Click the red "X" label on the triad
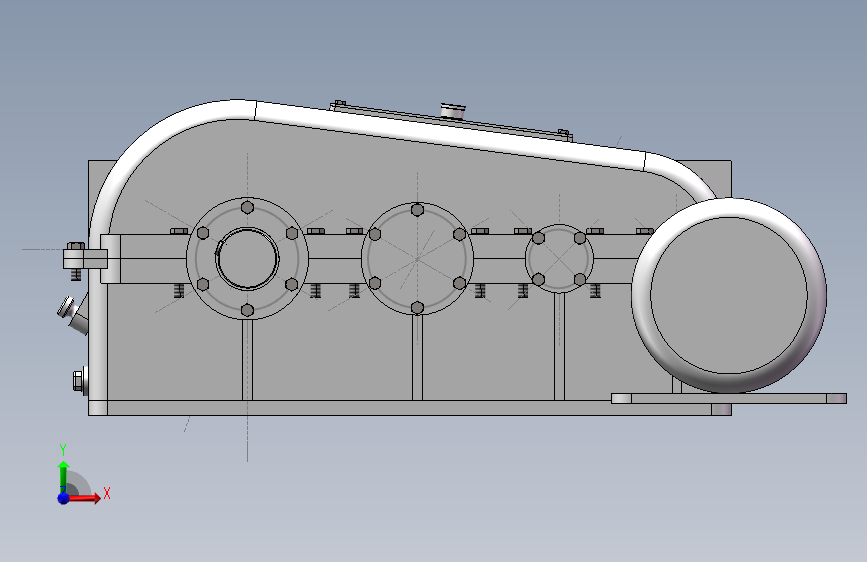Image resolution: width=867 pixels, height=562 pixels. (107, 493)
